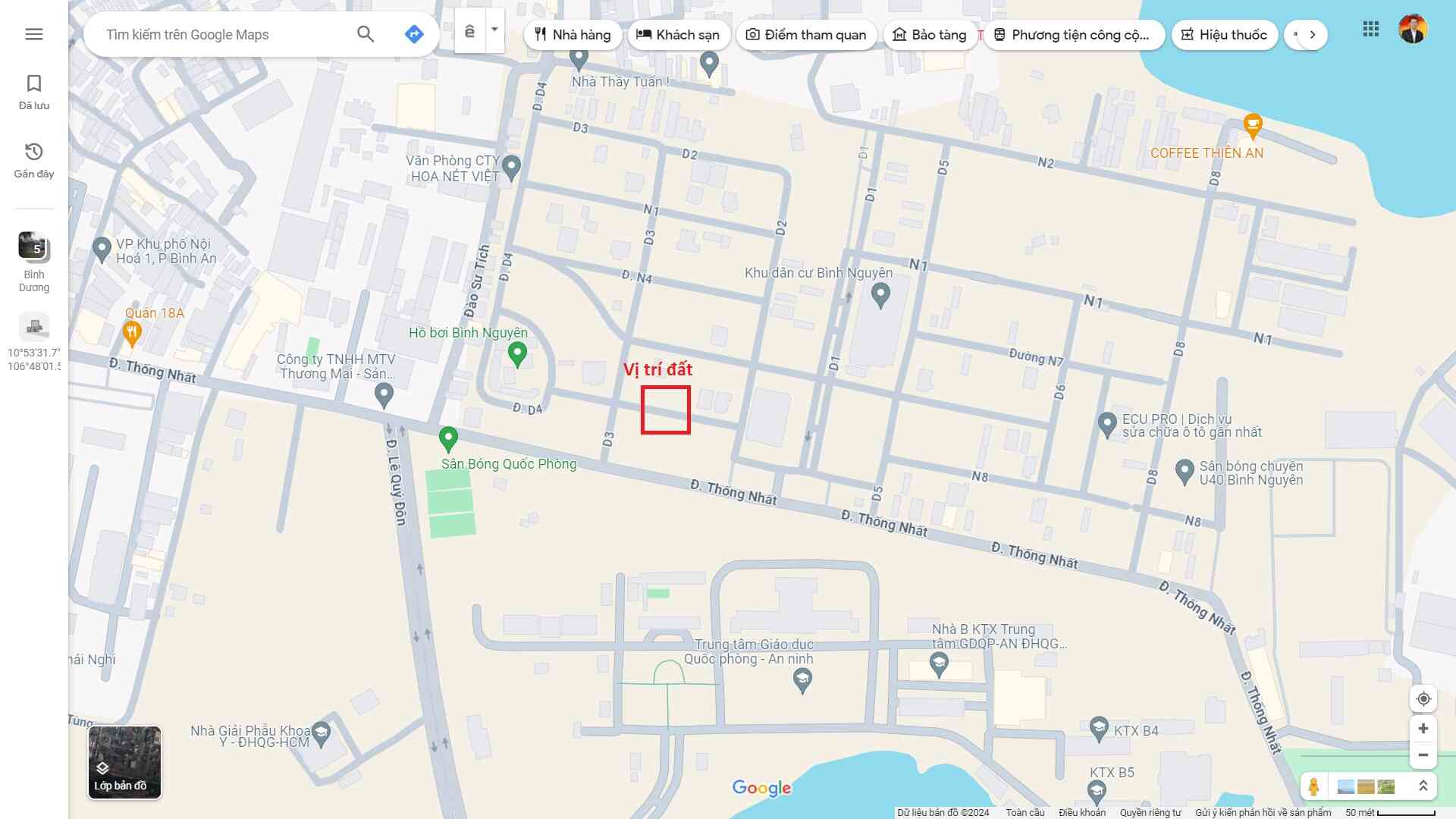Select the Nhà hàng category chip
This screenshot has width=1456, height=819.
[573, 35]
